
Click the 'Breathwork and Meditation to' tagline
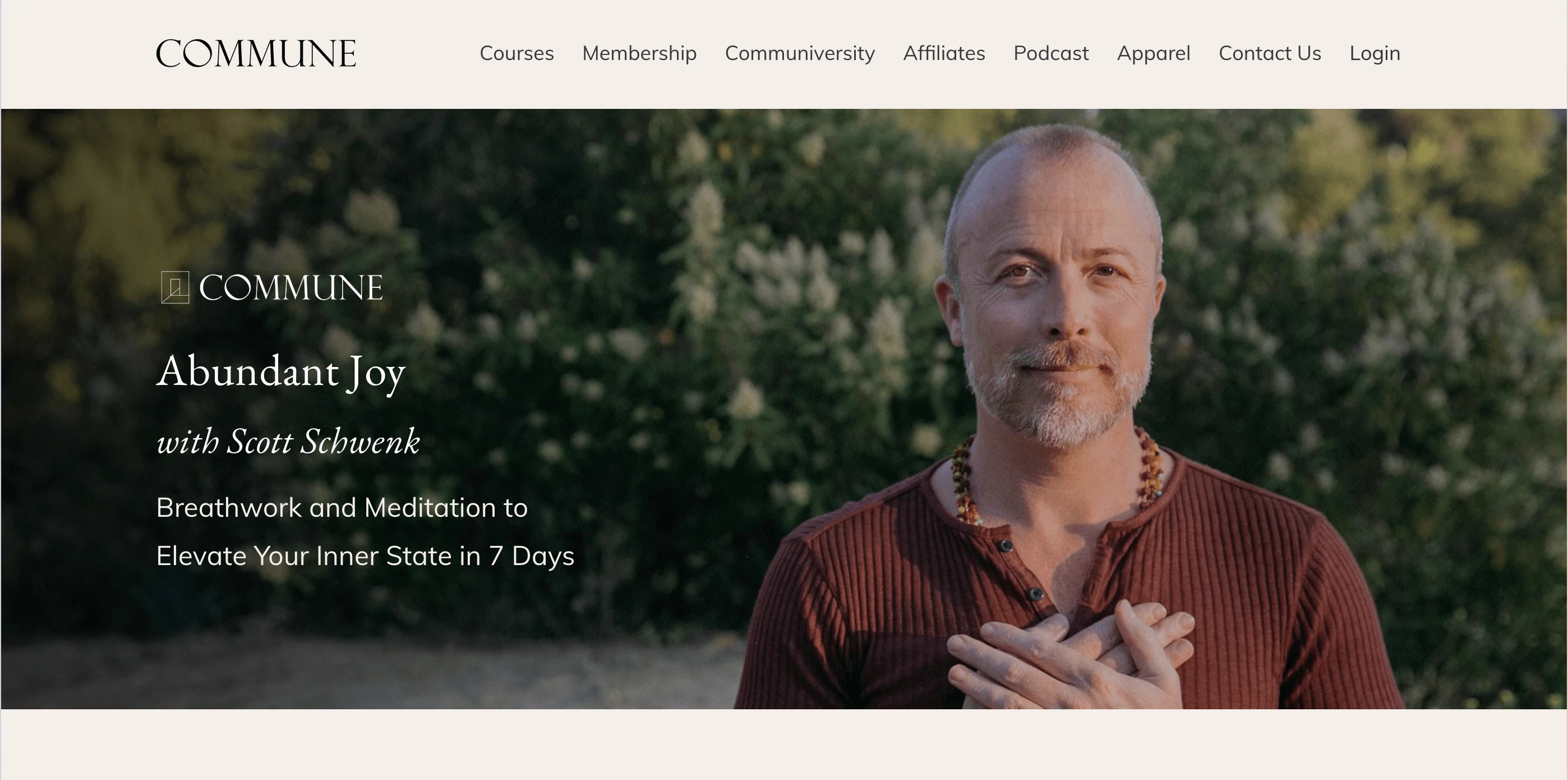tap(342, 508)
